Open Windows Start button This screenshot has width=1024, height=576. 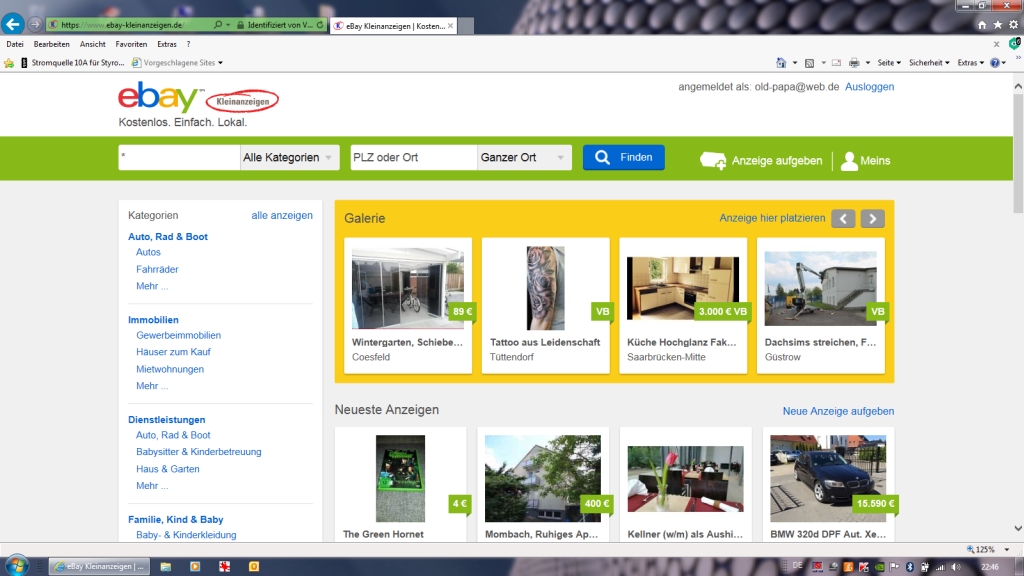click(x=17, y=566)
